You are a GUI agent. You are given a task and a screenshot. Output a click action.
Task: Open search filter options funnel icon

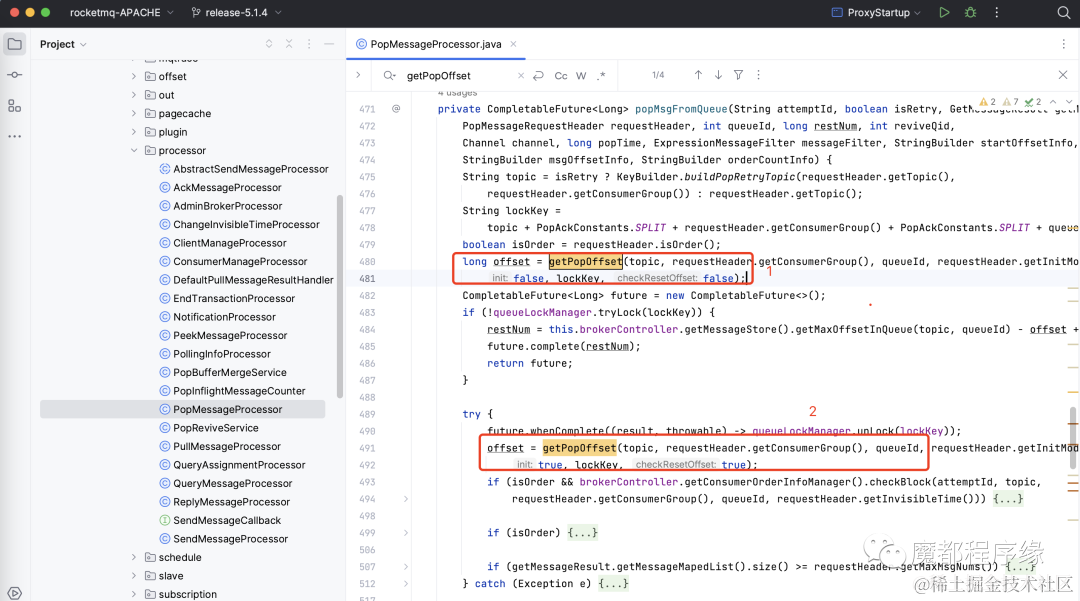pyautogui.click(x=738, y=75)
